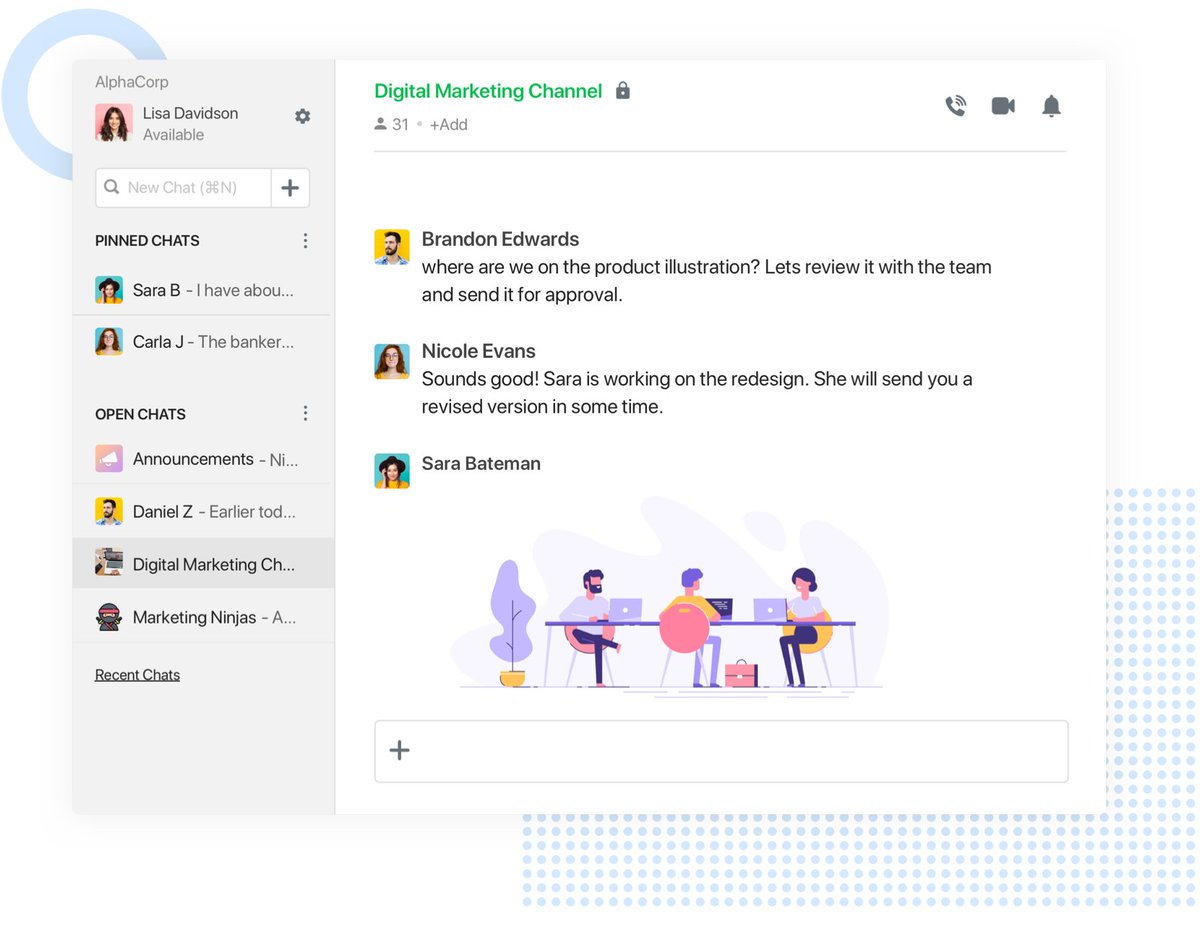Open Daniel Z chat
1200x940 pixels.
[203, 511]
